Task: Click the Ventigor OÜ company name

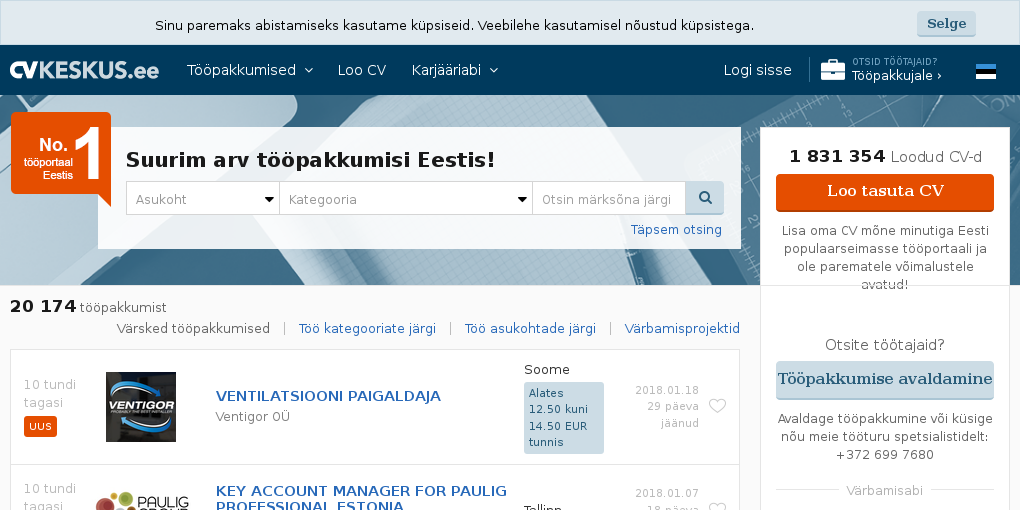Action: tap(252, 416)
